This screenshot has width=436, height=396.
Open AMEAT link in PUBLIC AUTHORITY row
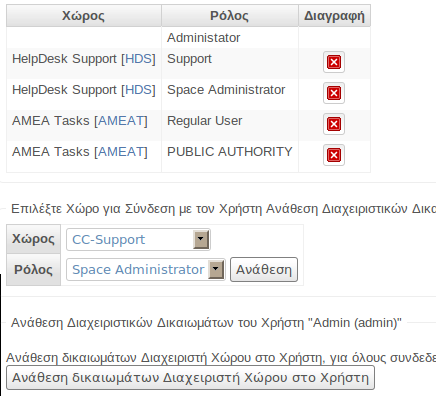click(x=121, y=152)
